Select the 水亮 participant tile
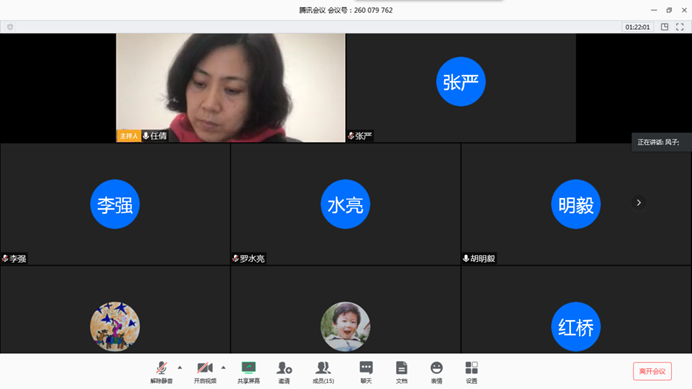The height and width of the screenshot is (389, 692). 345,204
